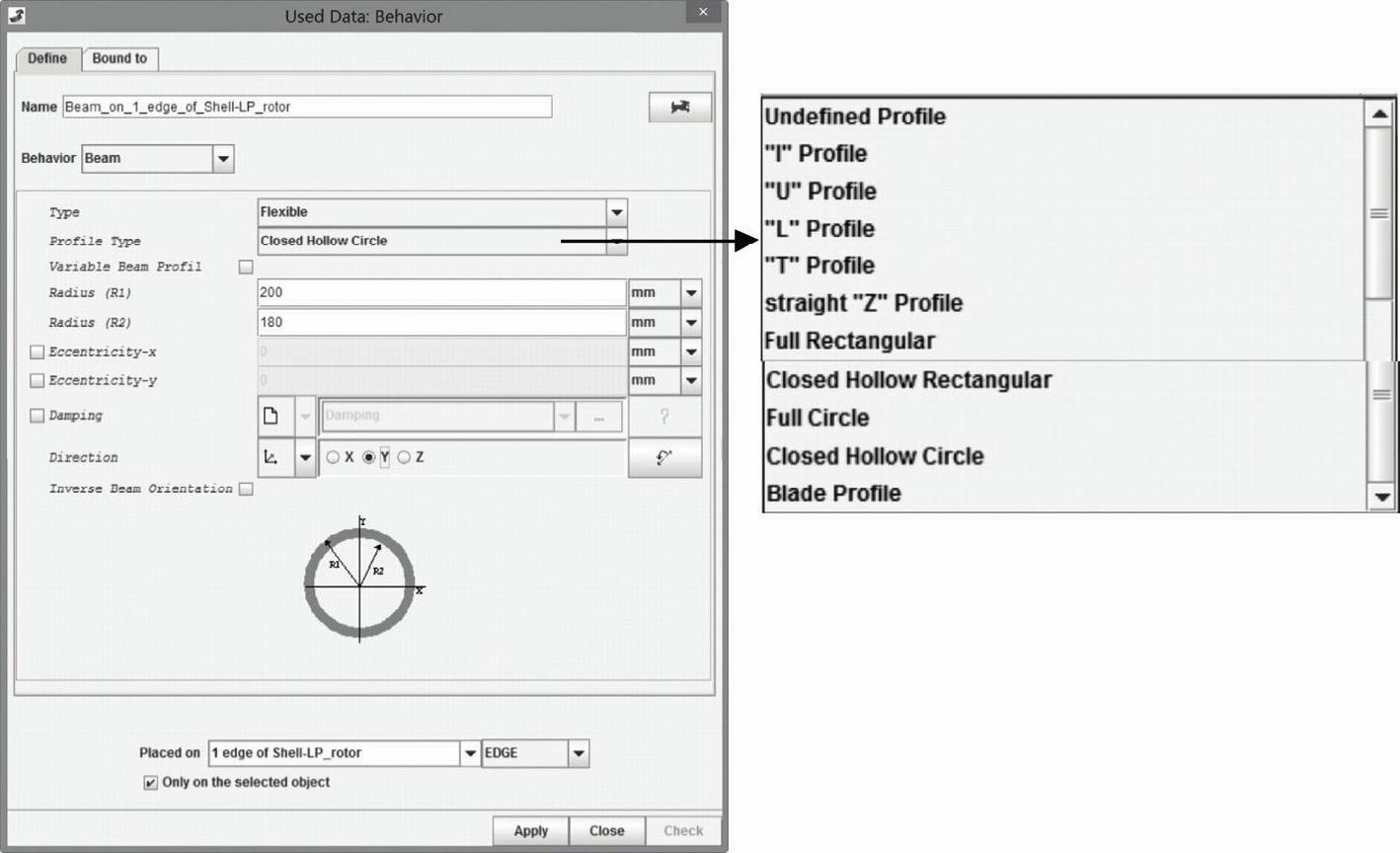Expand the Type Flexible dropdown
This screenshot has width=1400, height=853.
coord(616,212)
